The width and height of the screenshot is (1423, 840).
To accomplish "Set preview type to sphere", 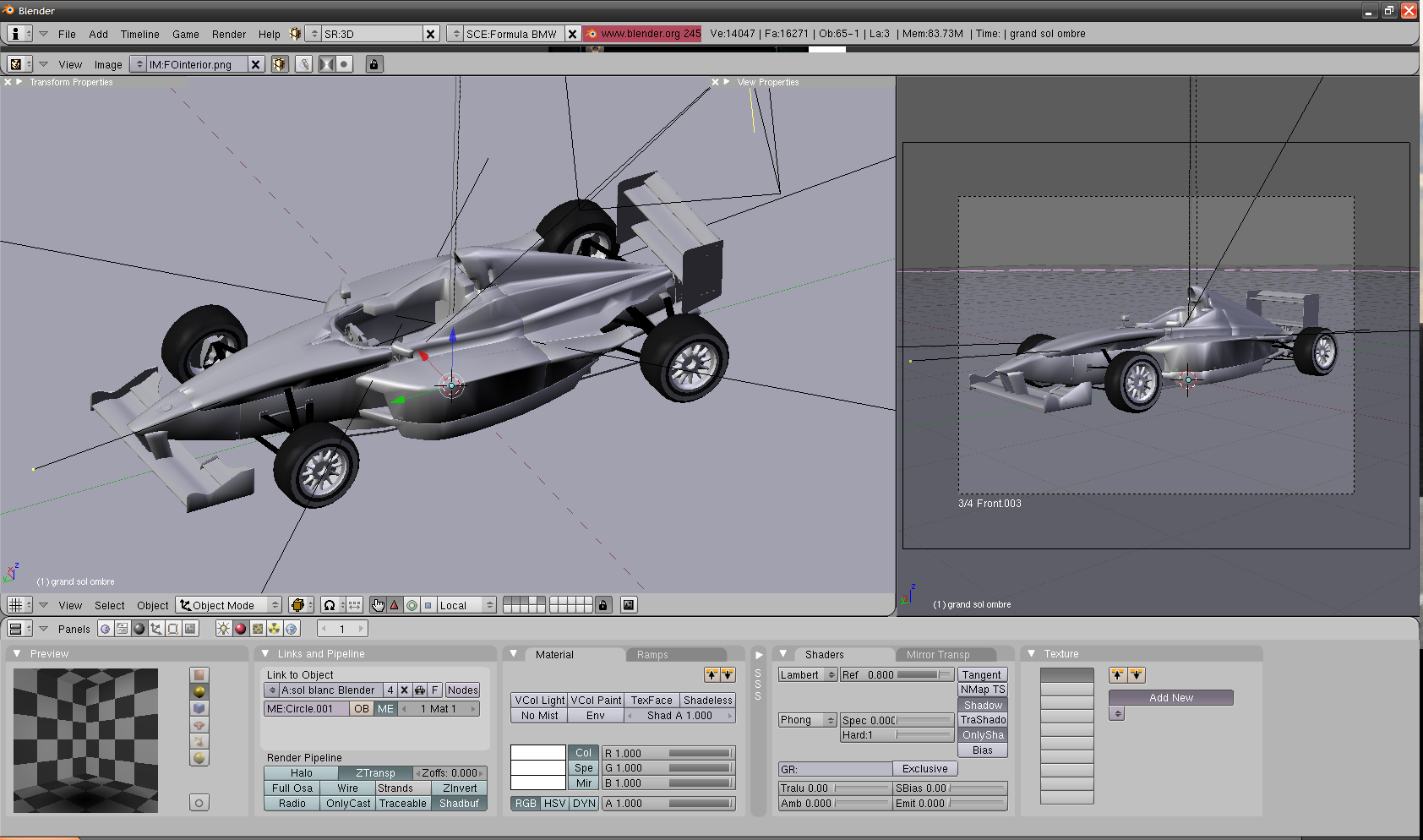I will point(199,691).
